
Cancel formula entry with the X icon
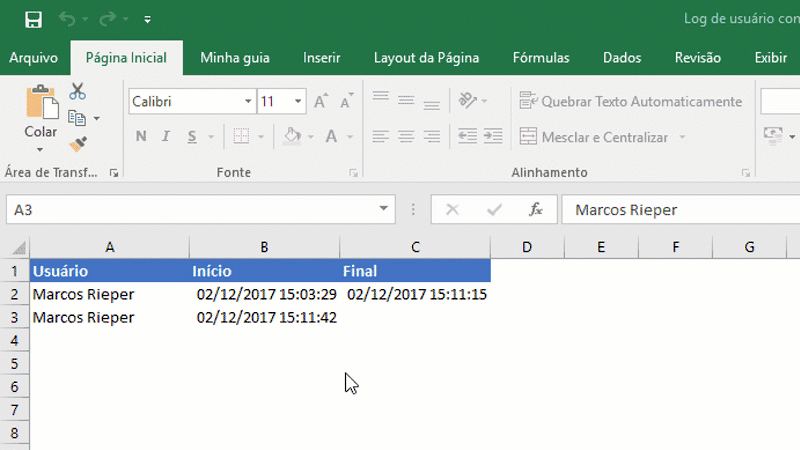453,210
